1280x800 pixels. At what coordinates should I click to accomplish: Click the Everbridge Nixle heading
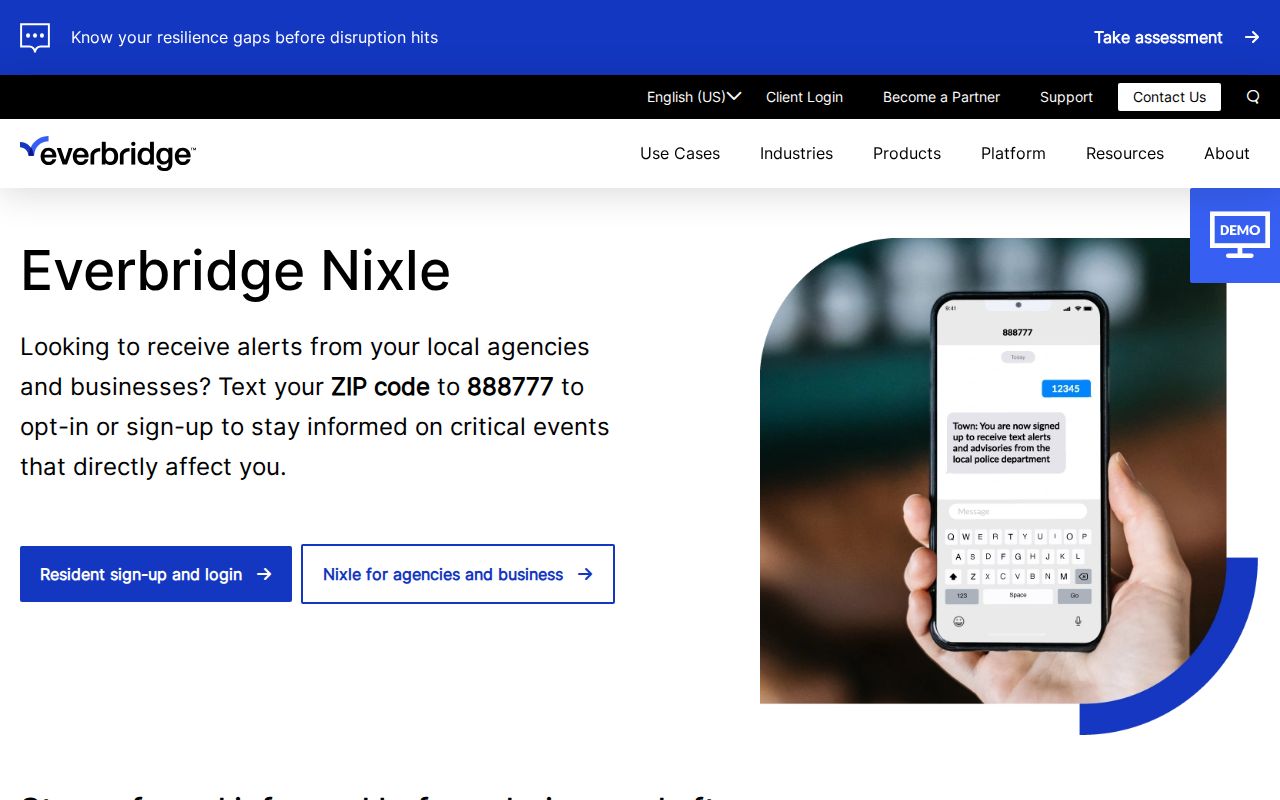235,270
